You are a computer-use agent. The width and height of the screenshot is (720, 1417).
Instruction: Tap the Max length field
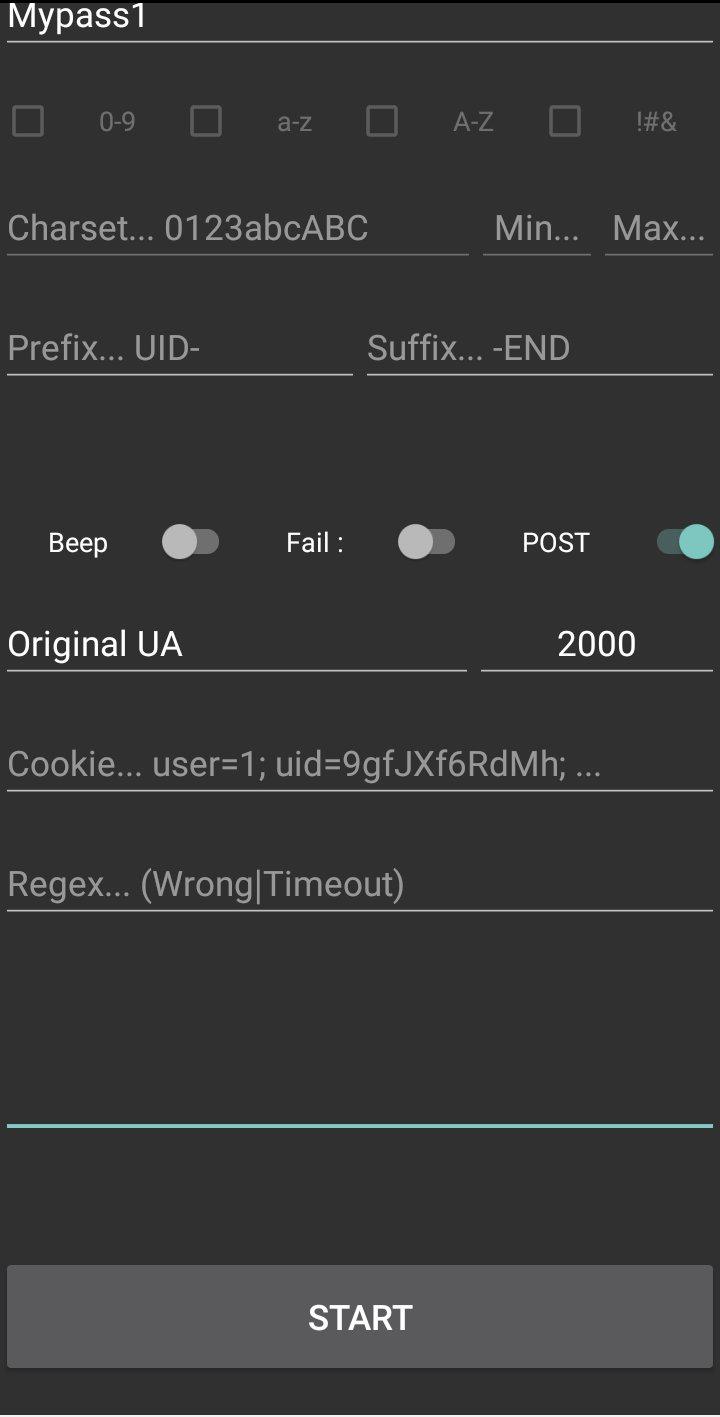[659, 229]
